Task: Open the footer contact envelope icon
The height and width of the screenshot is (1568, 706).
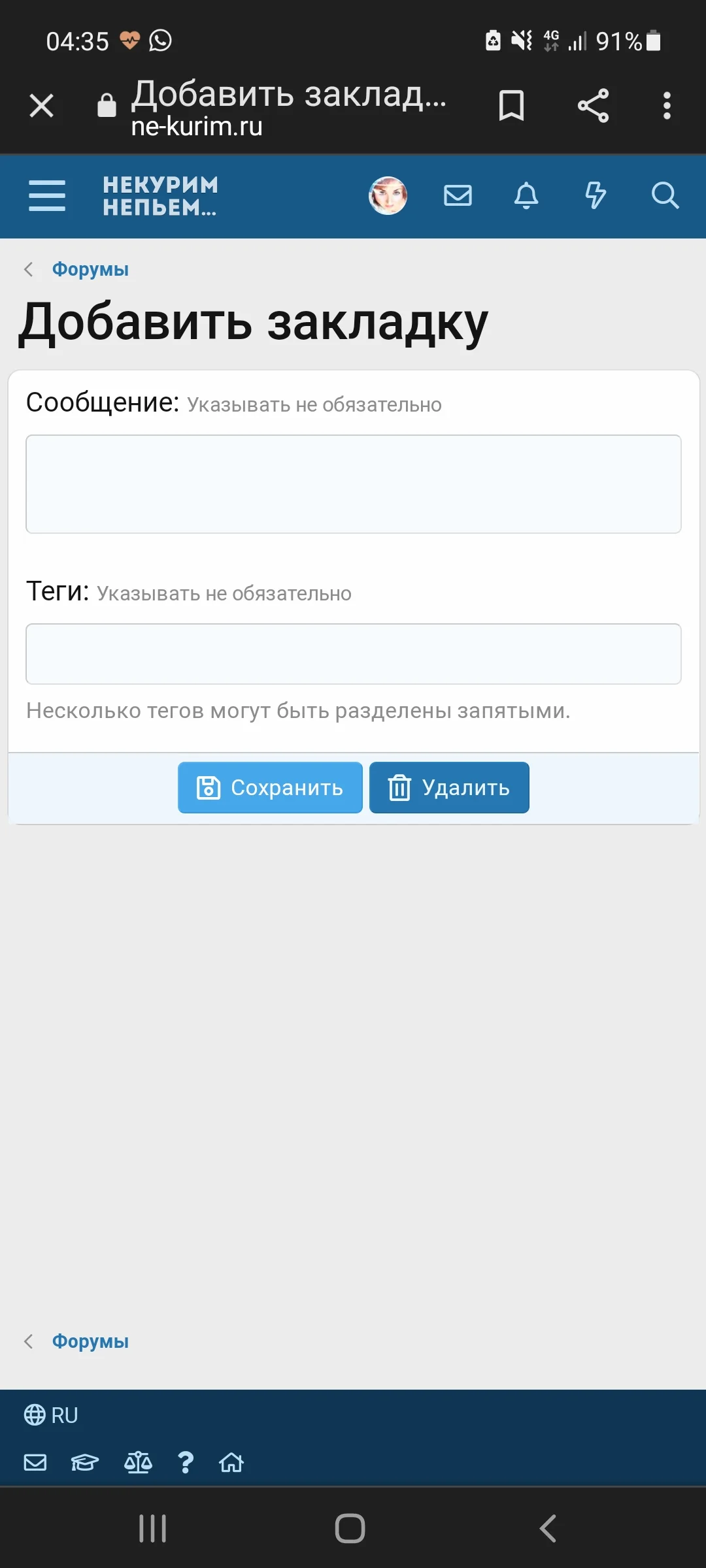Action: point(35,1462)
